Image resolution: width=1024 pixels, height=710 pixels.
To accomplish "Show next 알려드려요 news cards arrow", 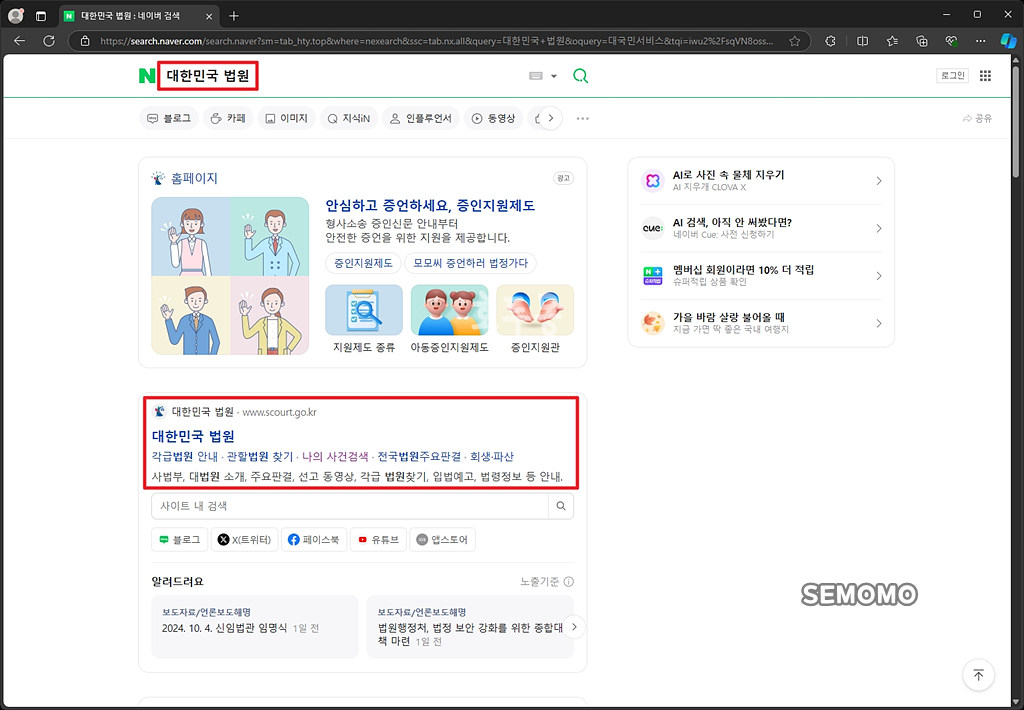I will point(574,626).
